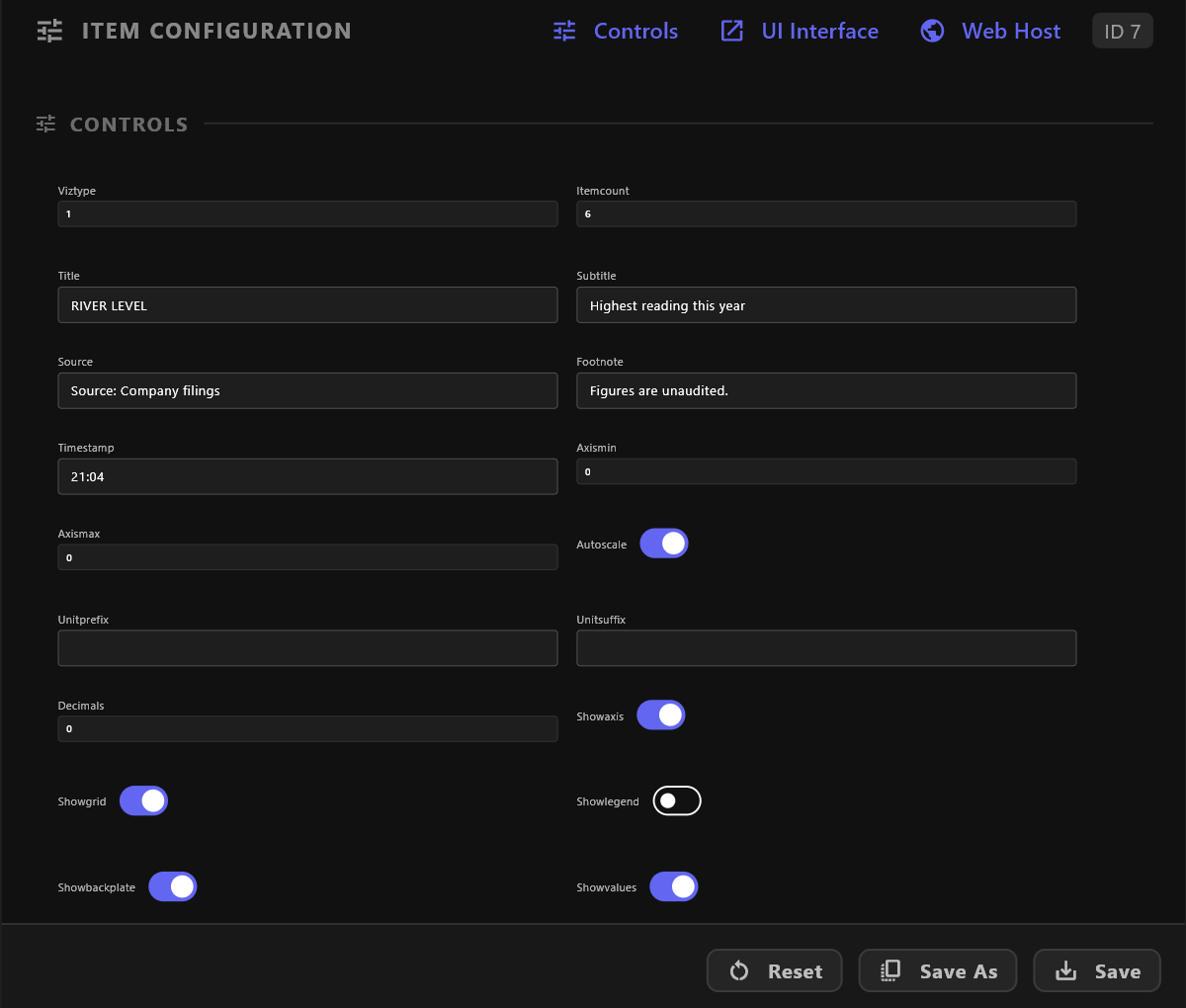Image resolution: width=1186 pixels, height=1008 pixels.
Task: Click the Source input field
Action: coord(308,390)
